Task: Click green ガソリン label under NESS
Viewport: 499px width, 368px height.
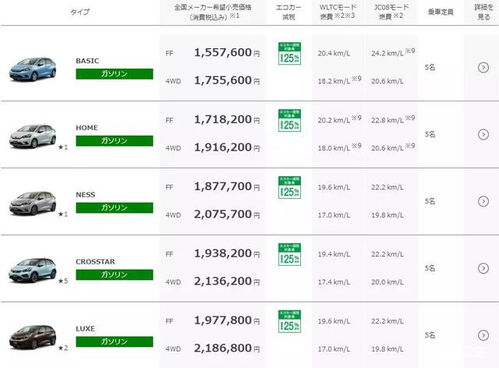Action: (x=114, y=208)
